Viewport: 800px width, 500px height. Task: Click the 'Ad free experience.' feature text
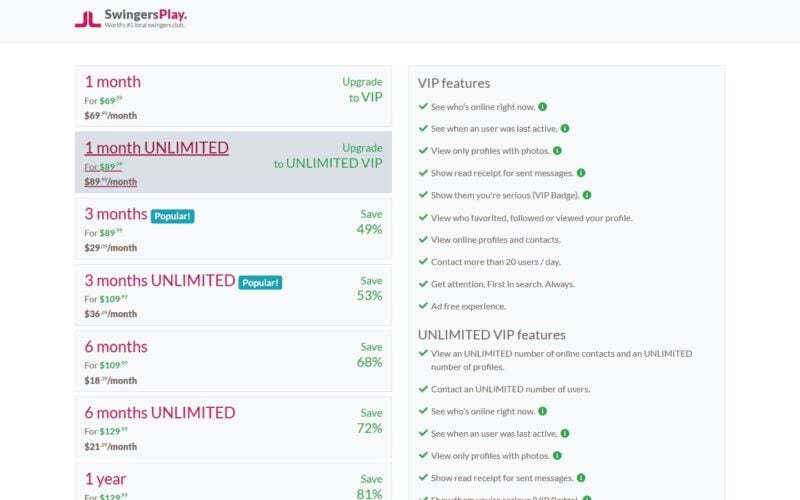468,306
